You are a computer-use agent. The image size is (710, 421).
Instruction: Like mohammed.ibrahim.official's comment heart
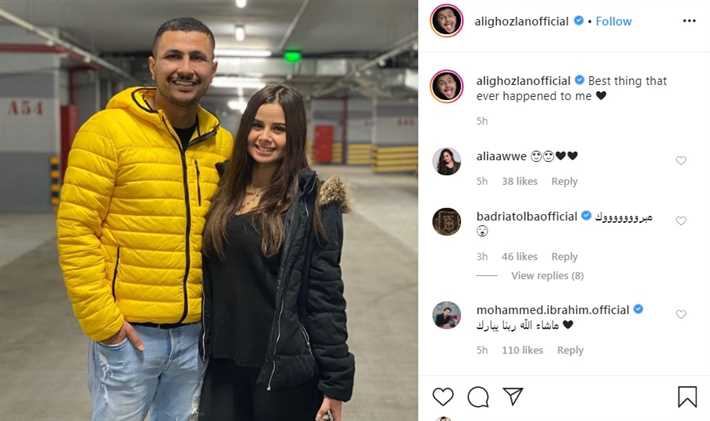tap(681, 314)
